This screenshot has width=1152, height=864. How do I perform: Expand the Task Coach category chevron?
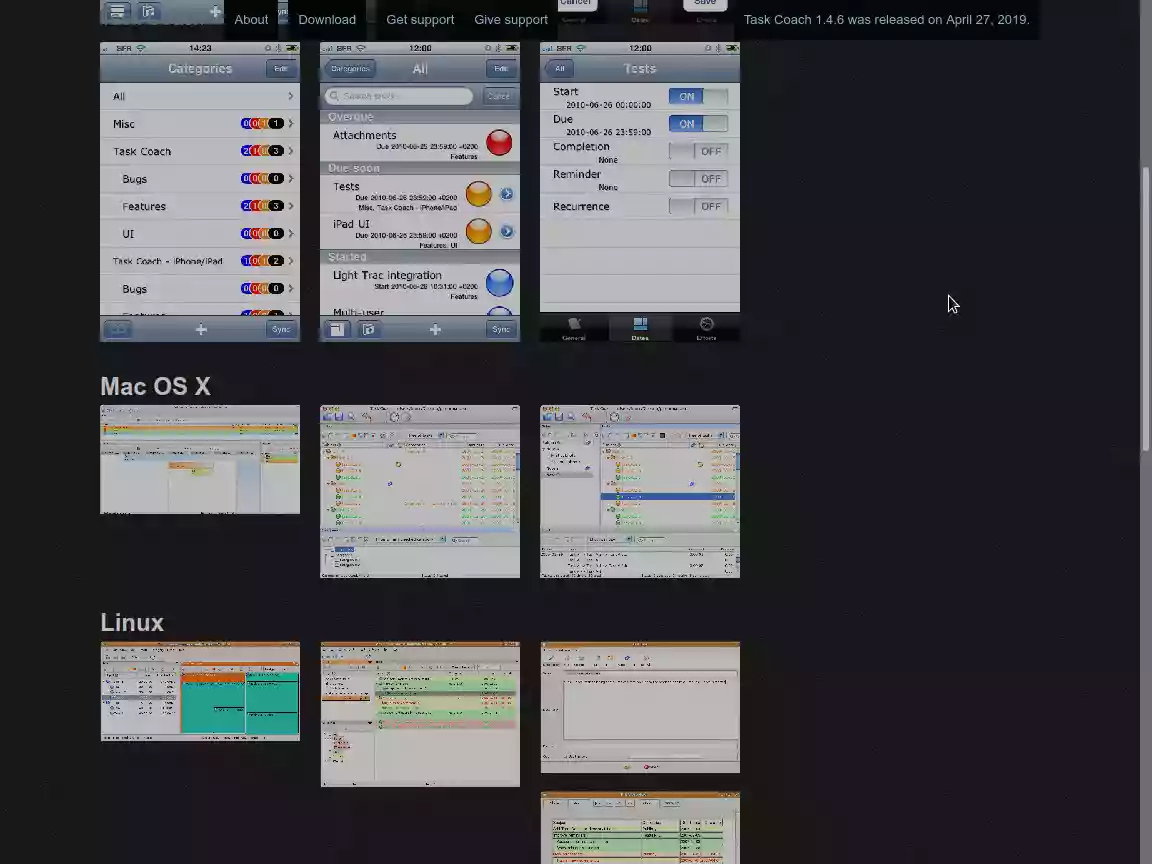(x=291, y=151)
